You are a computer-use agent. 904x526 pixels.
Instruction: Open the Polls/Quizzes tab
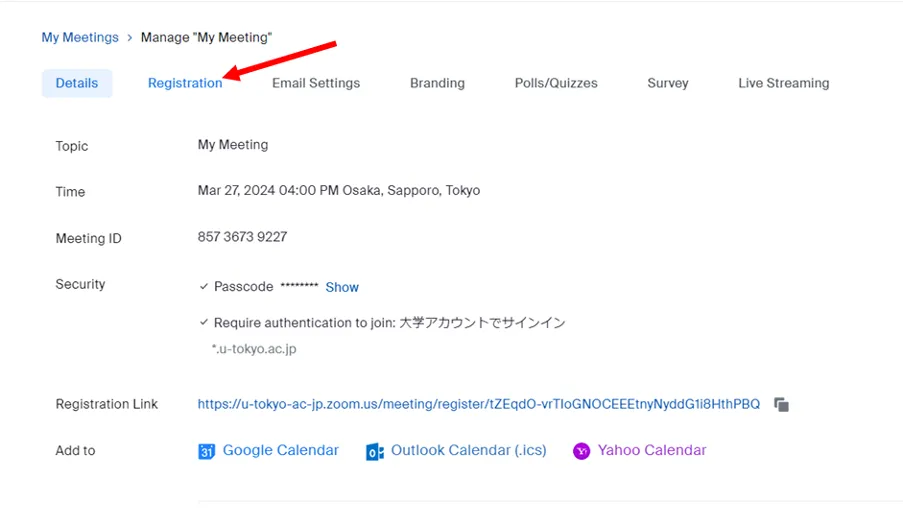click(556, 83)
